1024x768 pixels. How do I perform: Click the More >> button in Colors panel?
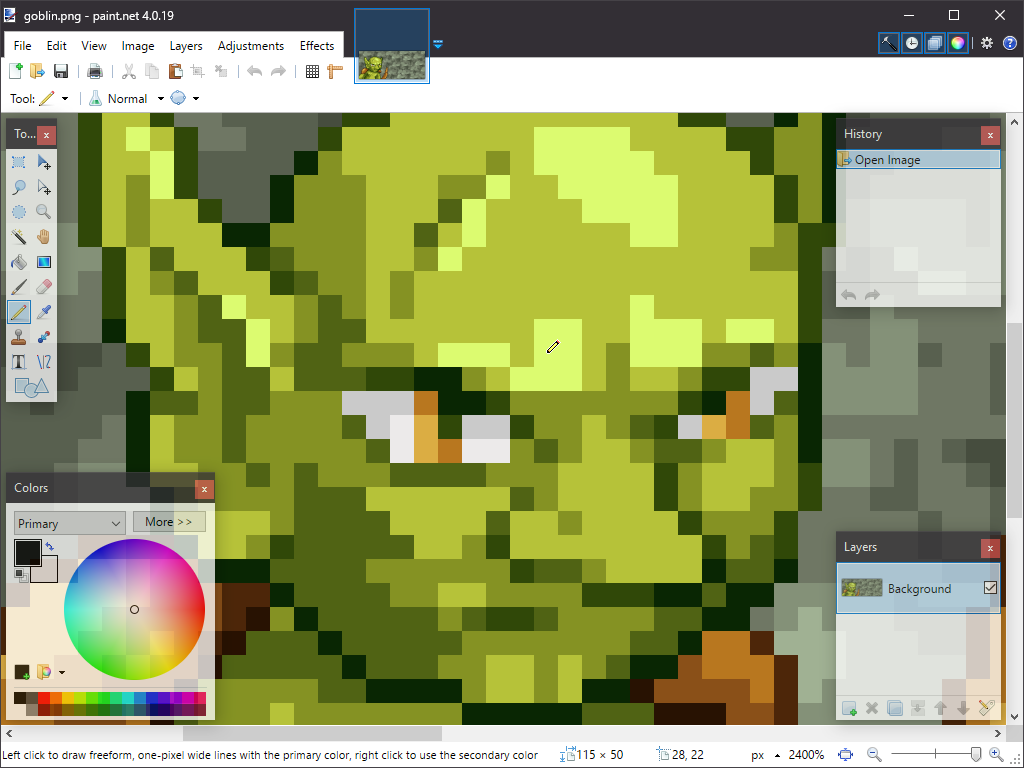click(x=169, y=521)
